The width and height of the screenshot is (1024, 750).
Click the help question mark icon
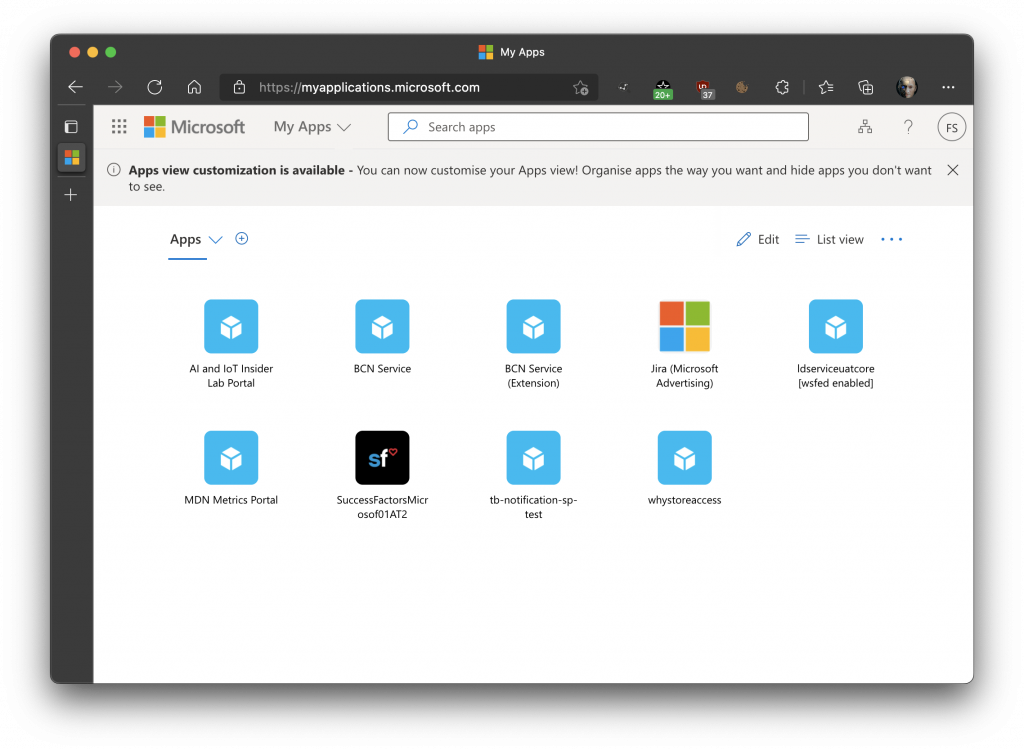click(x=908, y=127)
